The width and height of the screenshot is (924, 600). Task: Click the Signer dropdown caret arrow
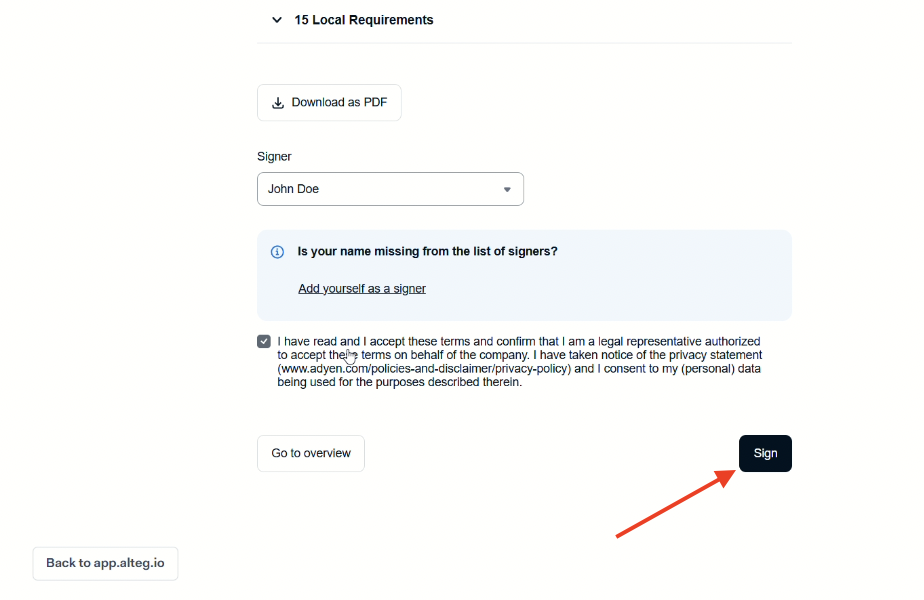click(507, 190)
